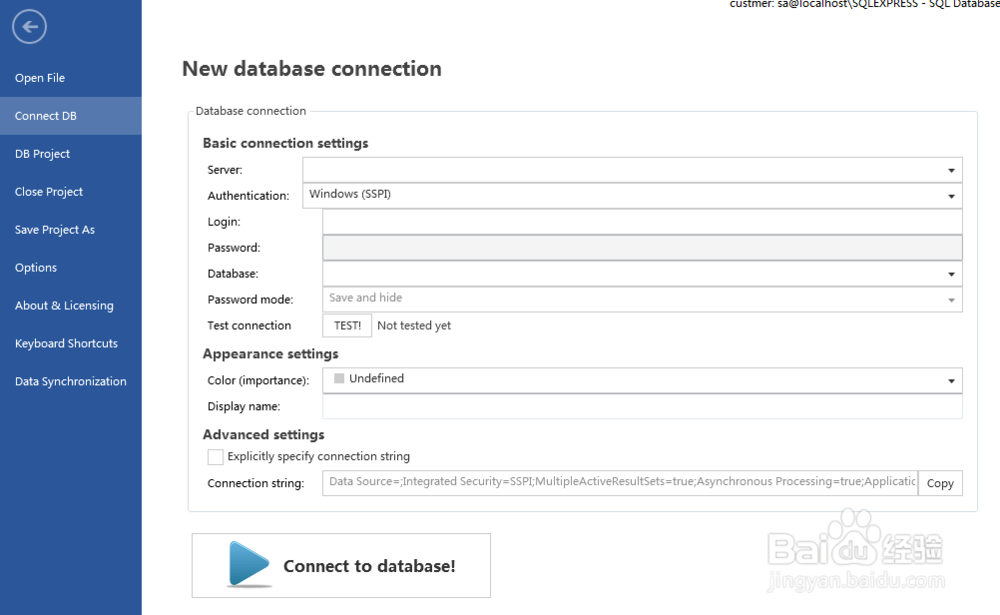This screenshot has height=615, width=1000.
Task: Click the back arrow icon
Action: (29, 27)
